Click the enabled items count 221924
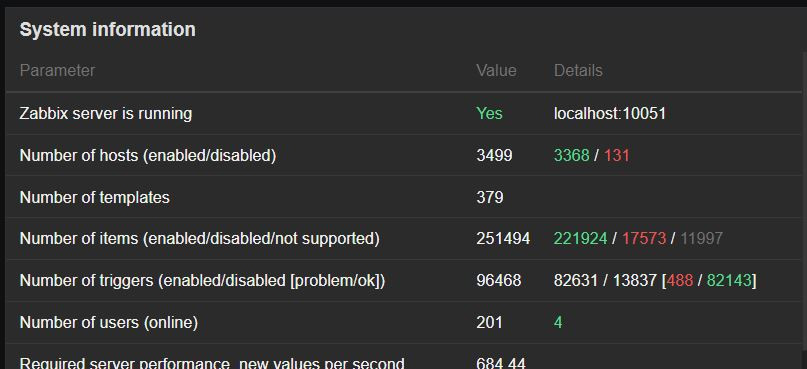The width and height of the screenshot is (807, 369). coord(581,239)
